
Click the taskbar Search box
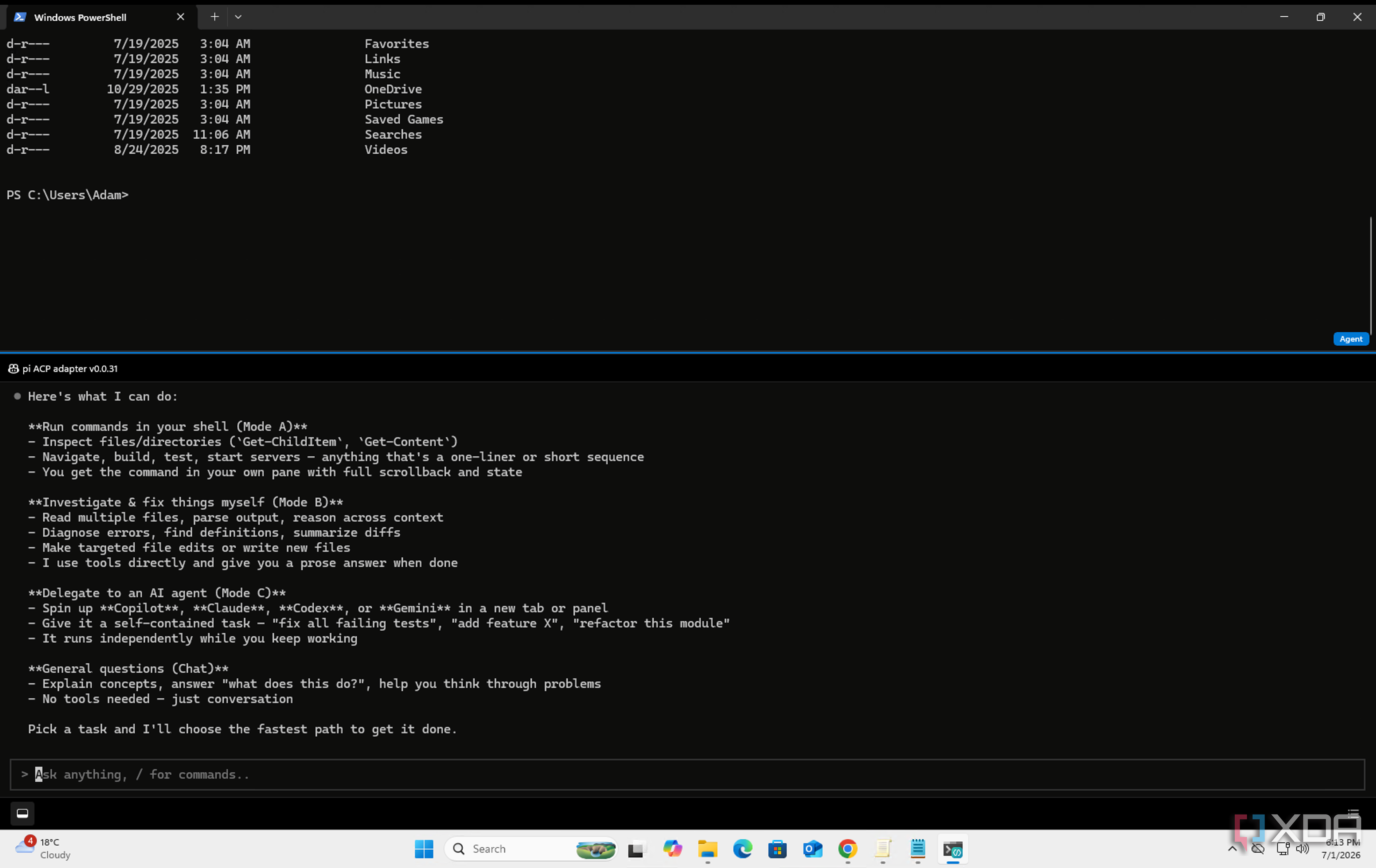[531, 849]
